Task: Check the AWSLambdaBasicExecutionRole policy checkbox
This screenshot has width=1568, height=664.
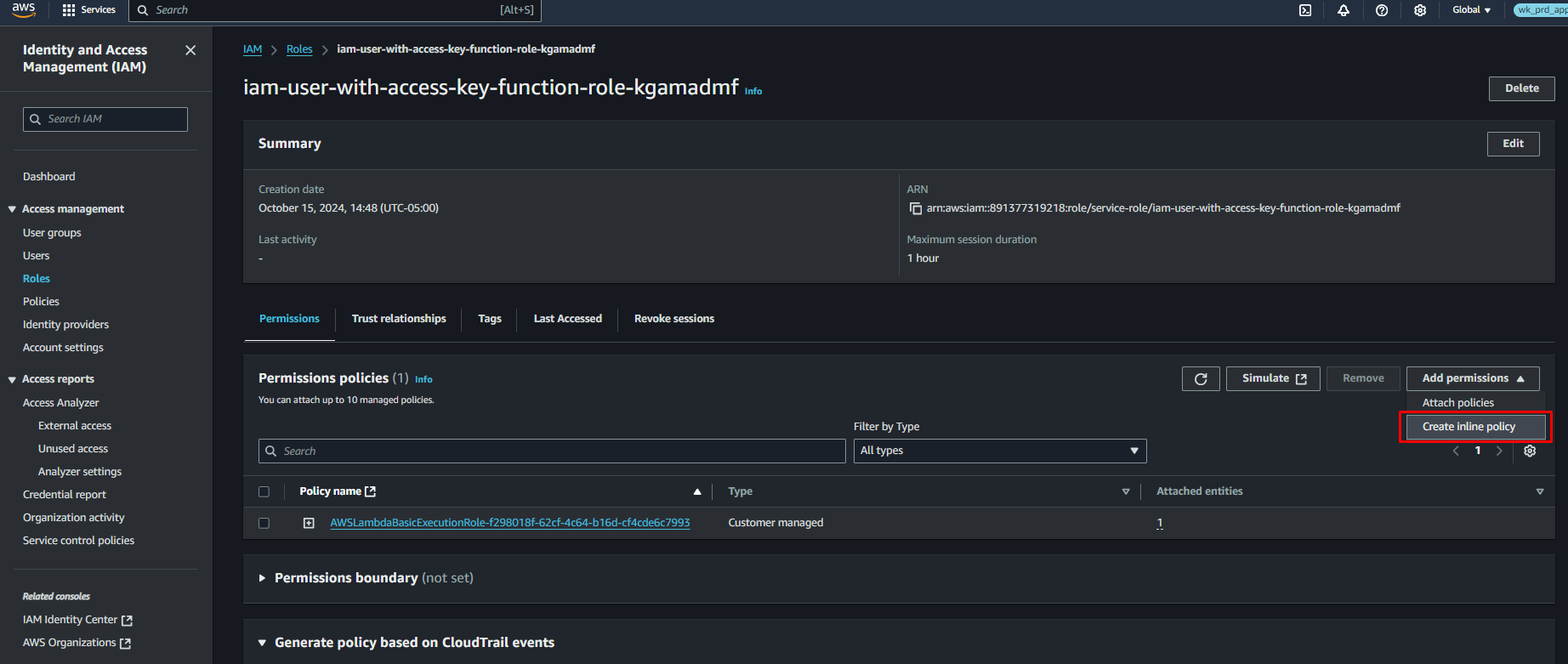Action: pos(264,523)
